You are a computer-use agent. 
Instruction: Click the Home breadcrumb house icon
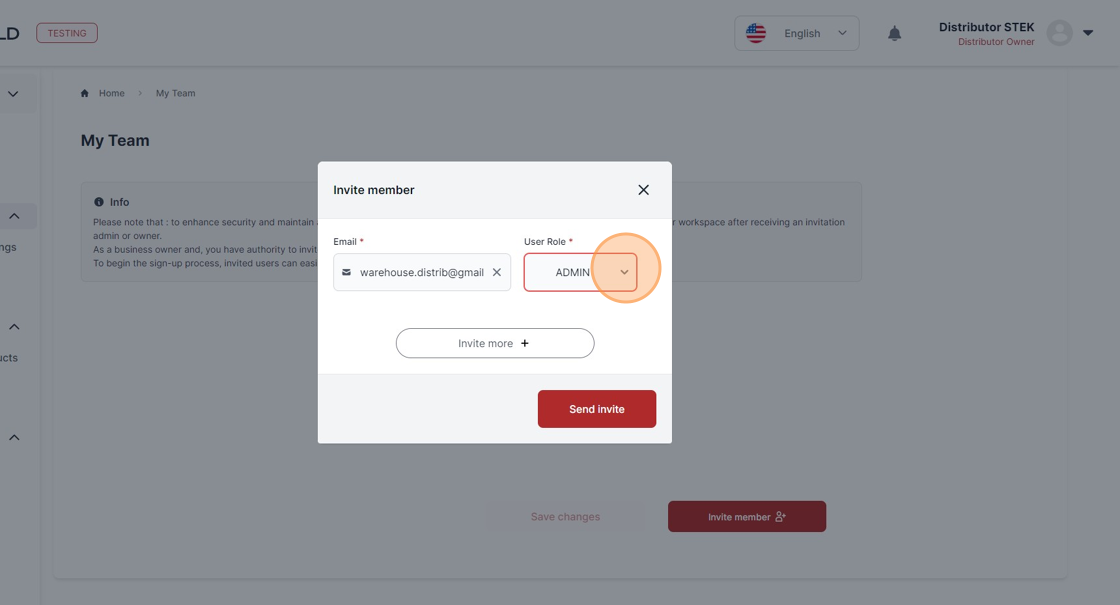click(x=85, y=93)
